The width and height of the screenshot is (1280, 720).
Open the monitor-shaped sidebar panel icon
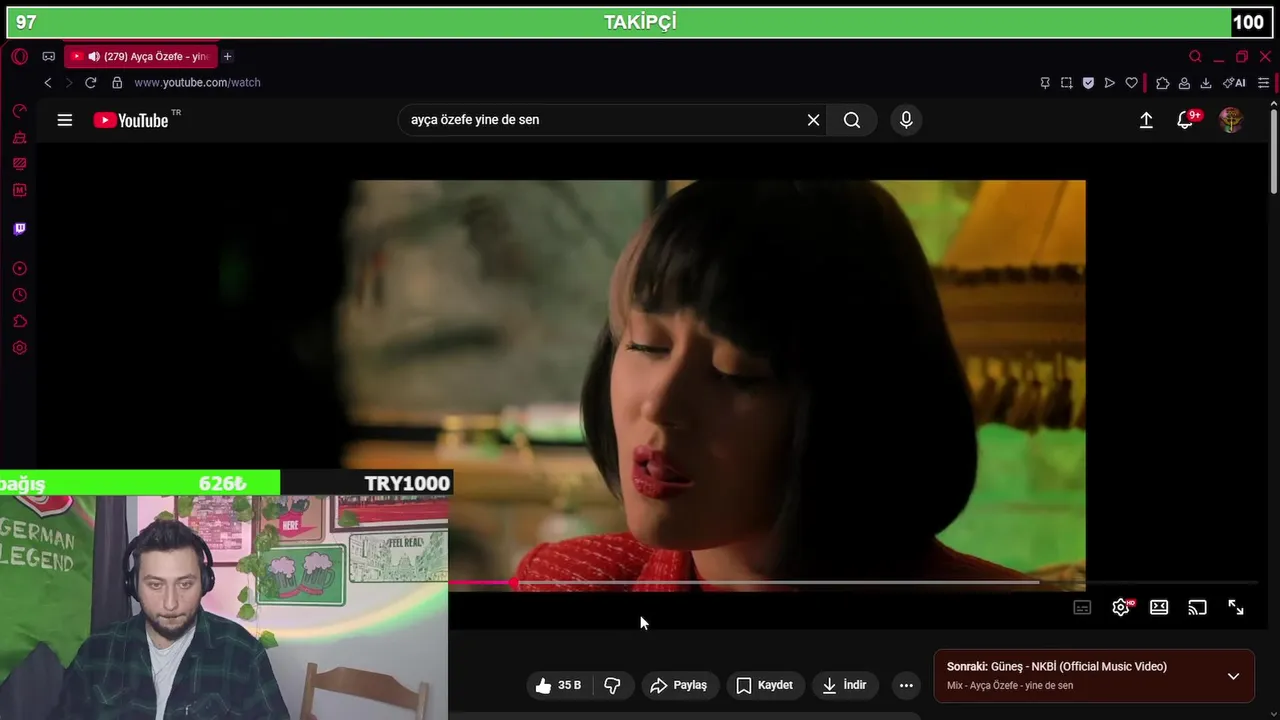(19, 164)
